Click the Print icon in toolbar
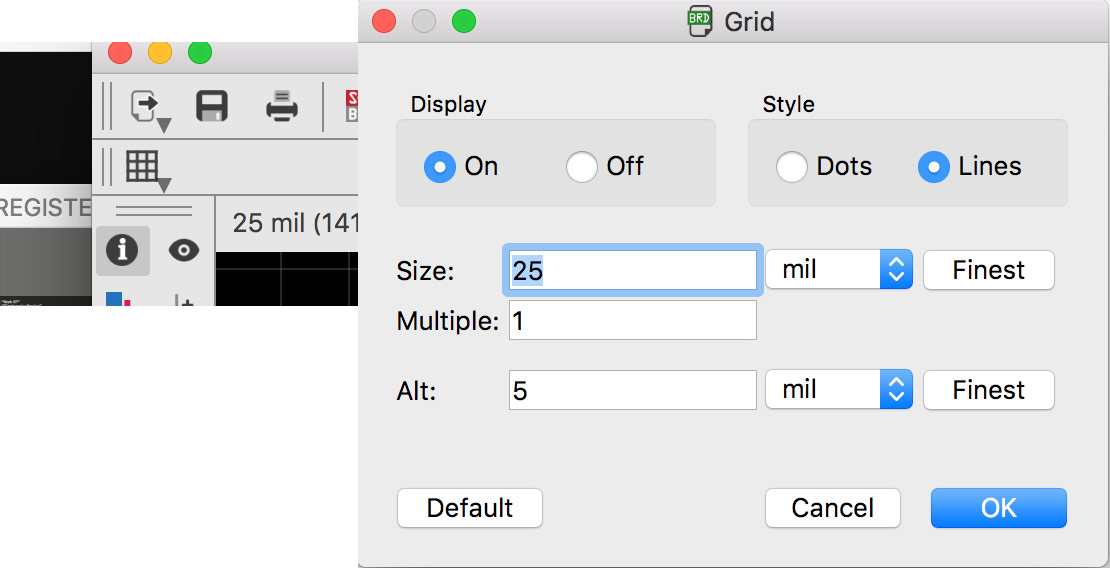Screen dimensions: 1110x568 (282, 107)
